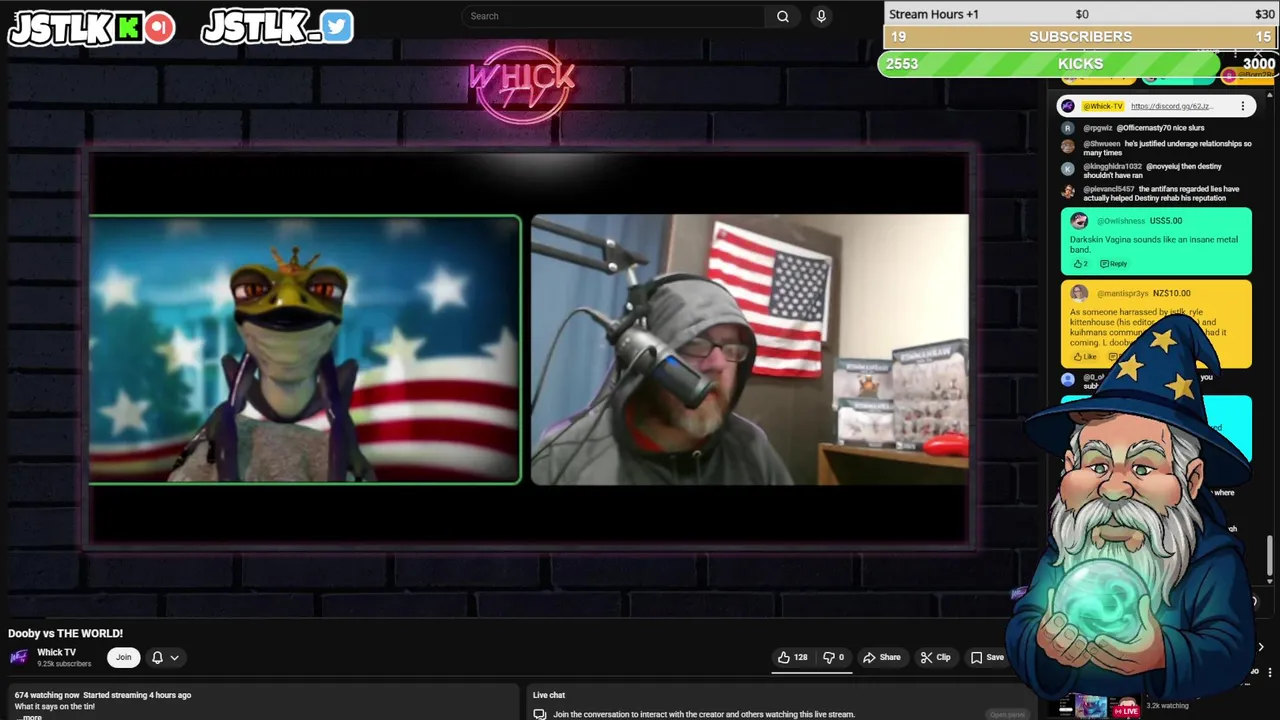Click the @plevancl5457 profile avatar
Screen dimensions: 1280x720
tap(1068, 190)
